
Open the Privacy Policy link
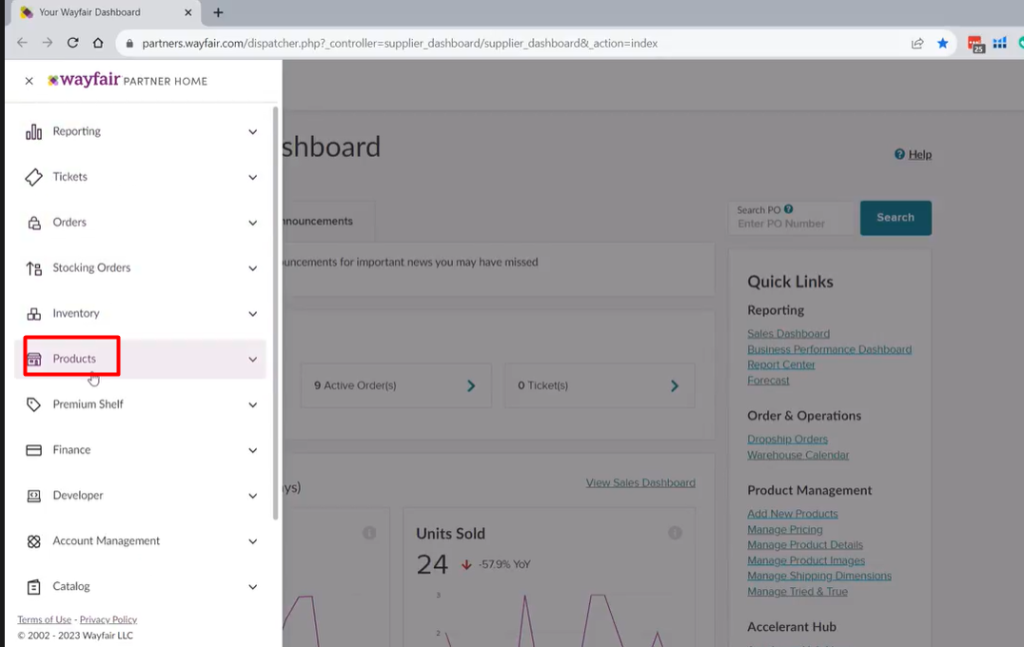click(x=108, y=620)
